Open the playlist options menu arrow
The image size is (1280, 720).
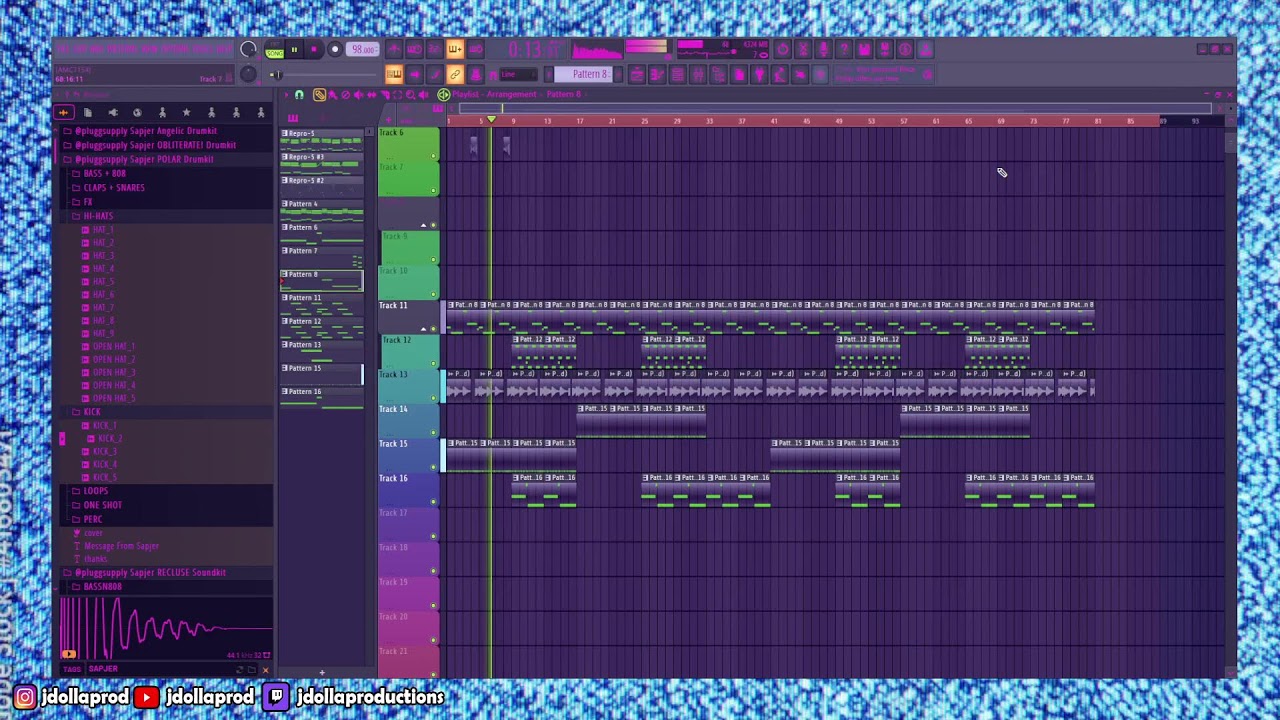point(286,95)
